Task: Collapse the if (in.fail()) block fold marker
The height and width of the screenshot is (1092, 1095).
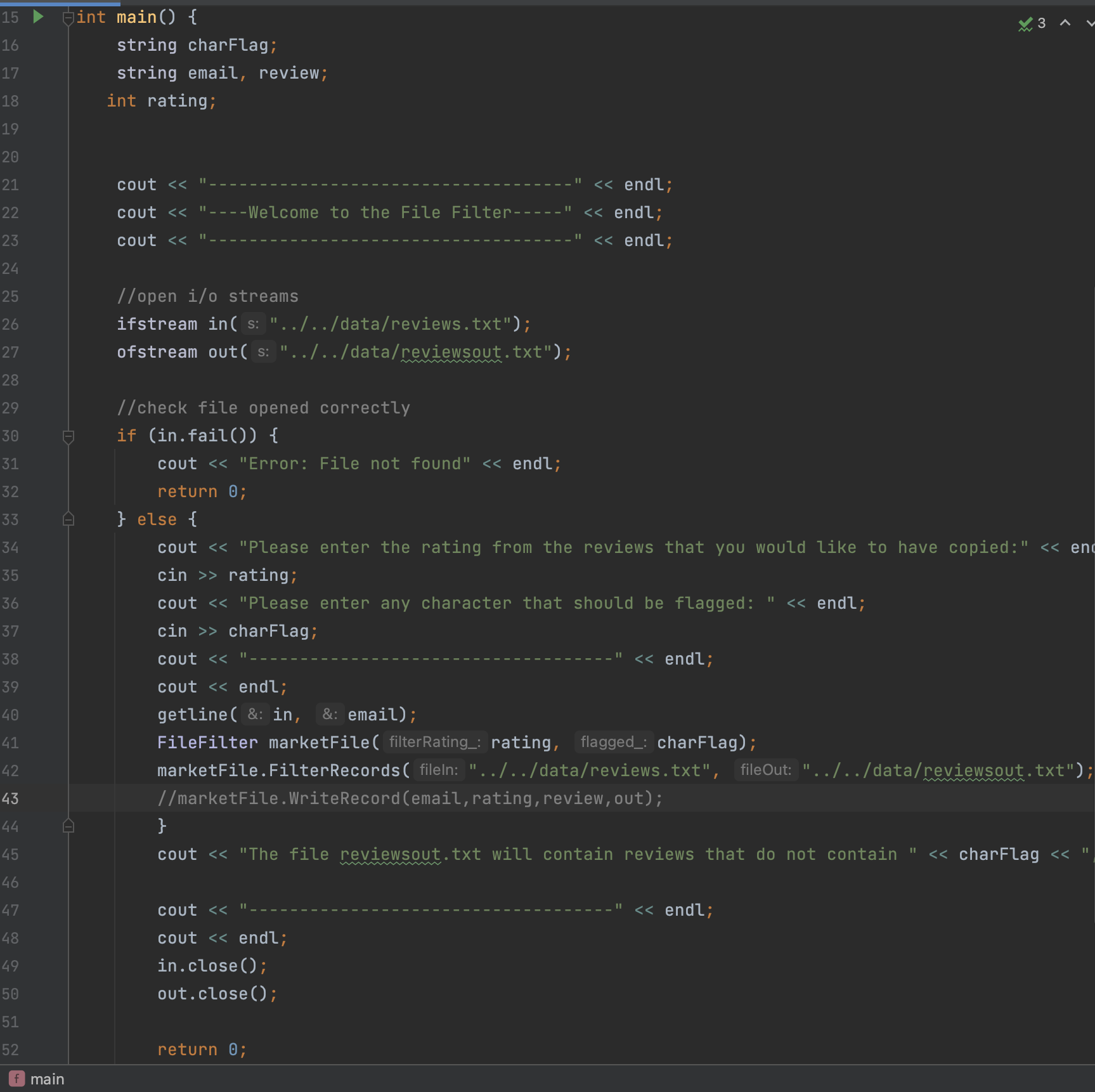Action: click(68, 436)
